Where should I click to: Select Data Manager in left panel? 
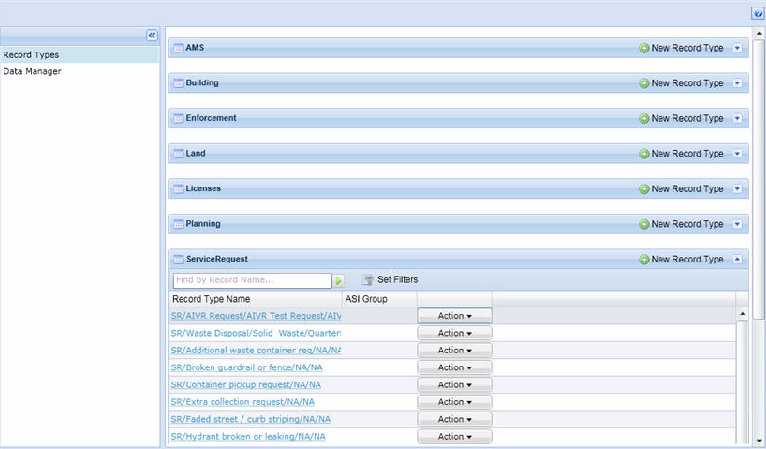[x=32, y=71]
